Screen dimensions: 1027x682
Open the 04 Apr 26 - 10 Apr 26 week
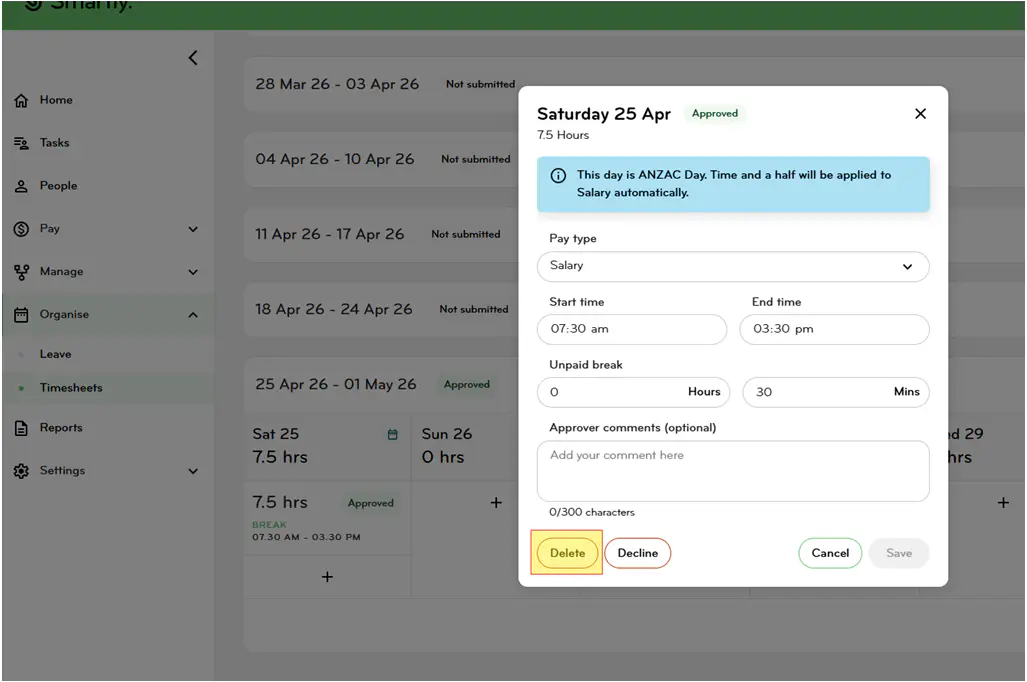pyautogui.click(x=335, y=159)
